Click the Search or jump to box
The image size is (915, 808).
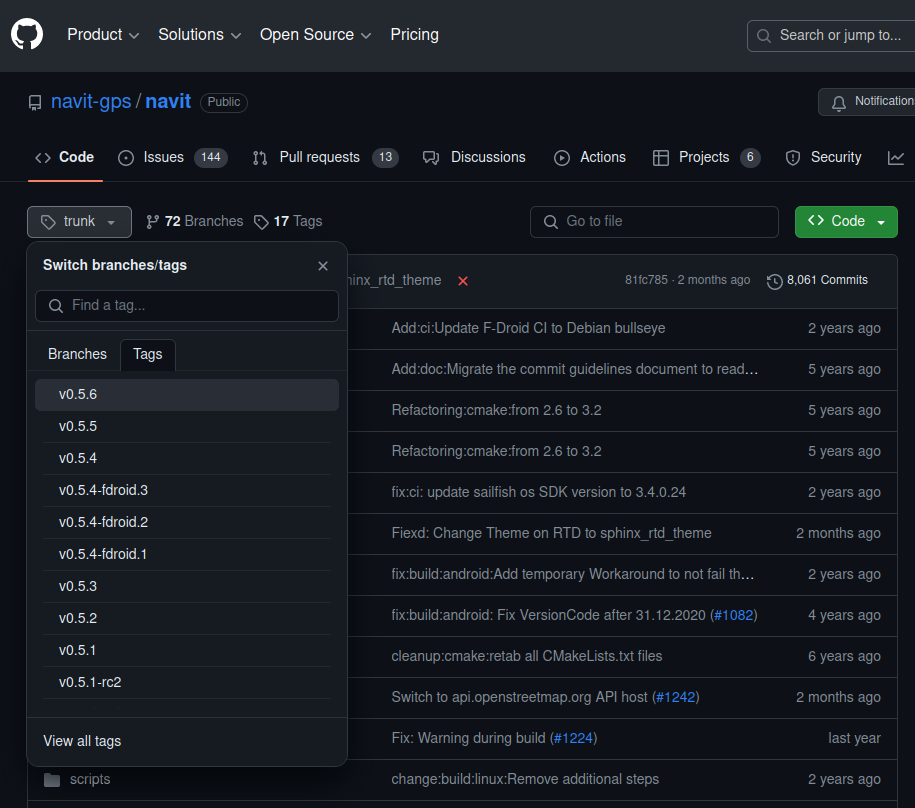831,36
